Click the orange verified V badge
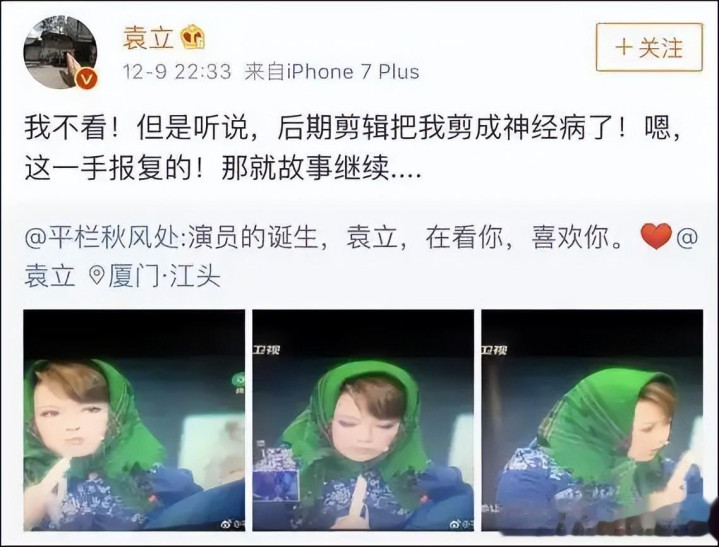This screenshot has width=719, height=547. (86, 80)
